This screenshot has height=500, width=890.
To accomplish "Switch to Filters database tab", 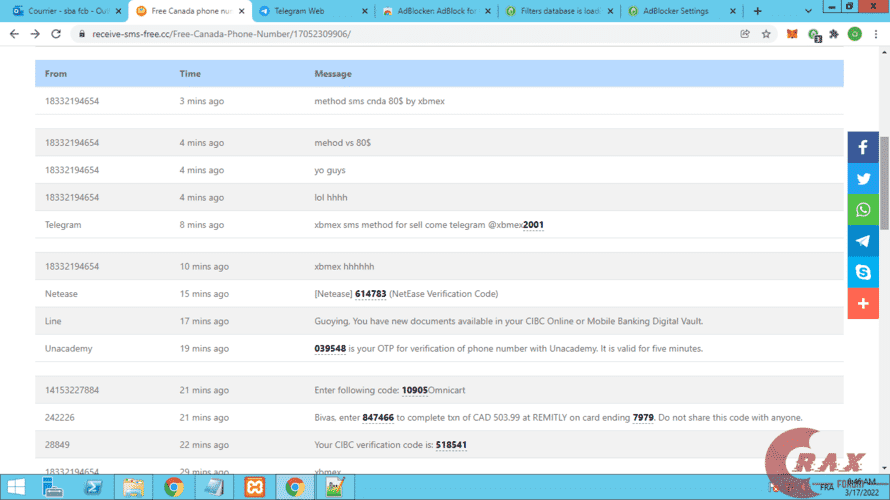I will click(560, 11).
